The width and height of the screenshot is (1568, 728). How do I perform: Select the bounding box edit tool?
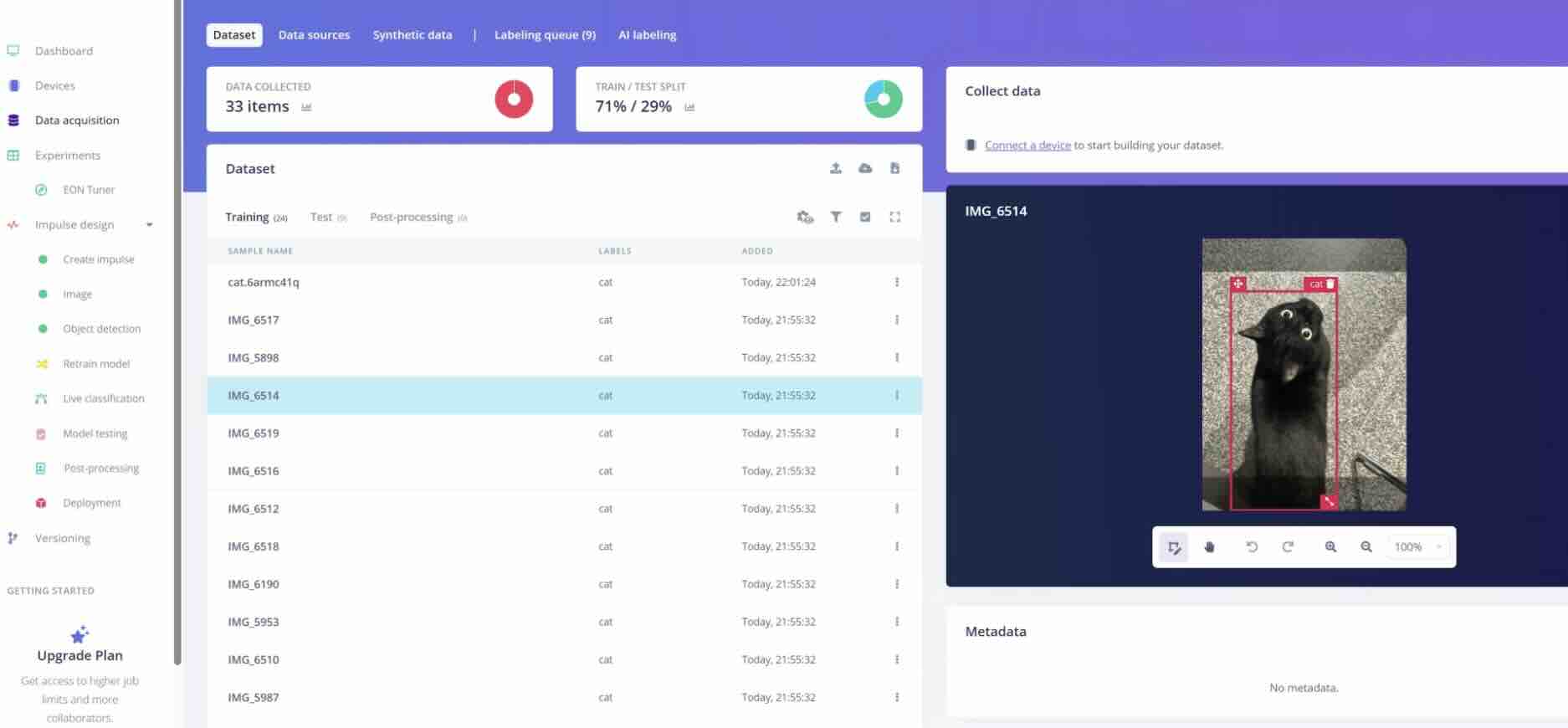[x=1174, y=547]
